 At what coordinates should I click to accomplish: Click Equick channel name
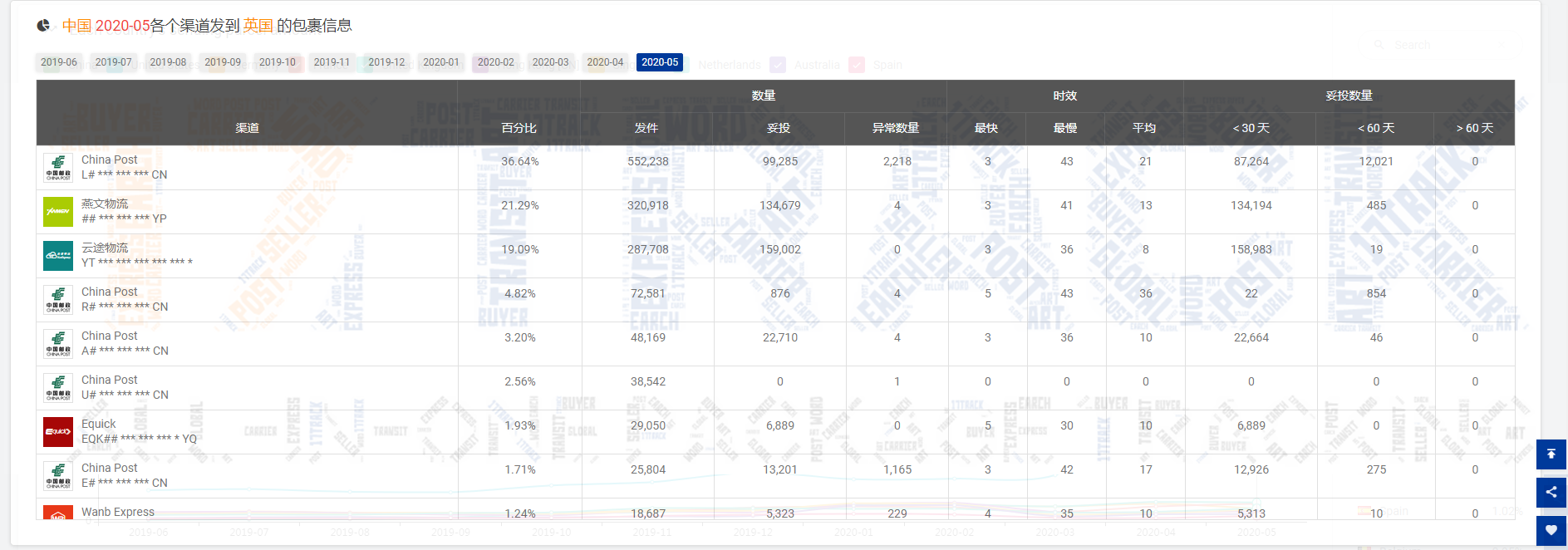coord(99,424)
